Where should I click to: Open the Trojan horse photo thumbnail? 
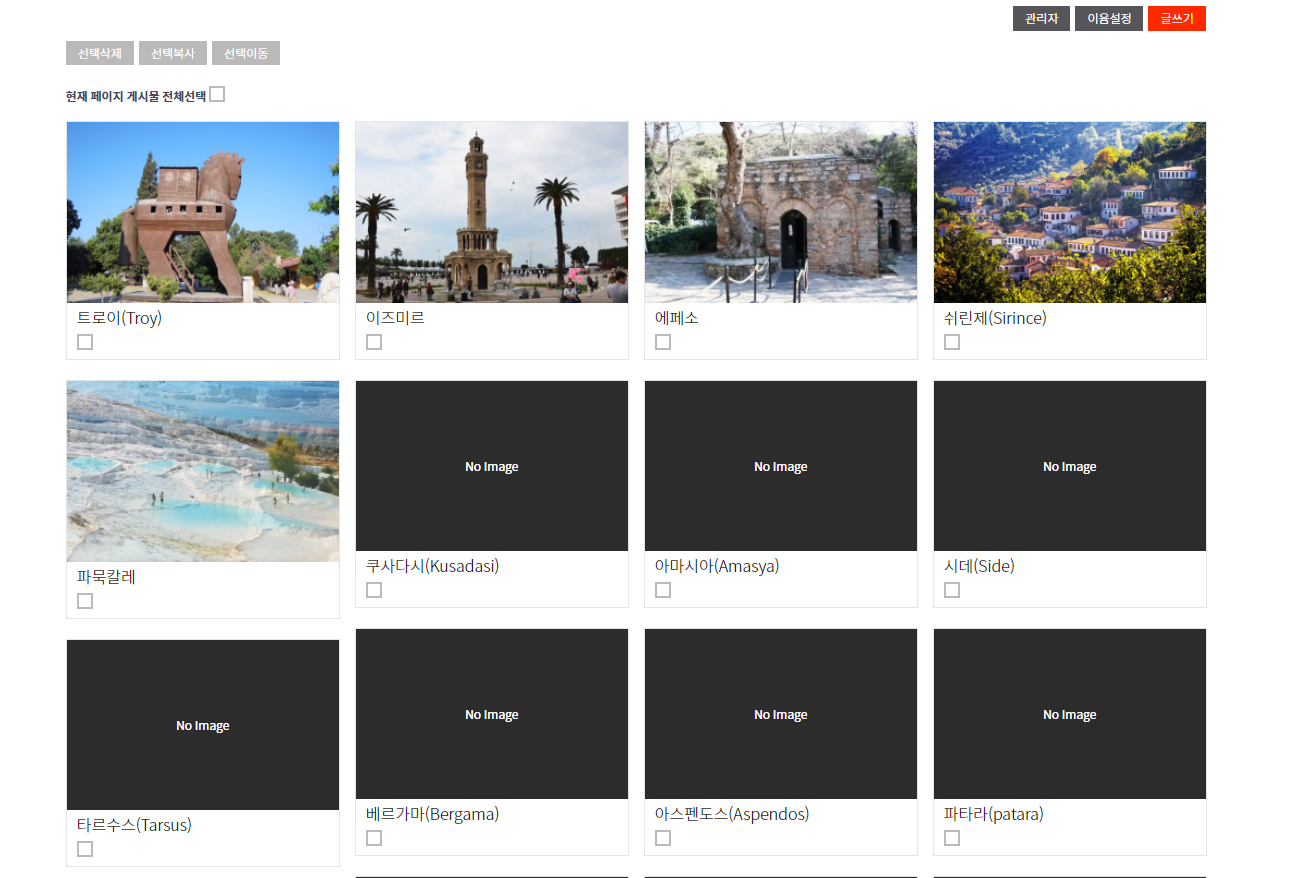203,212
